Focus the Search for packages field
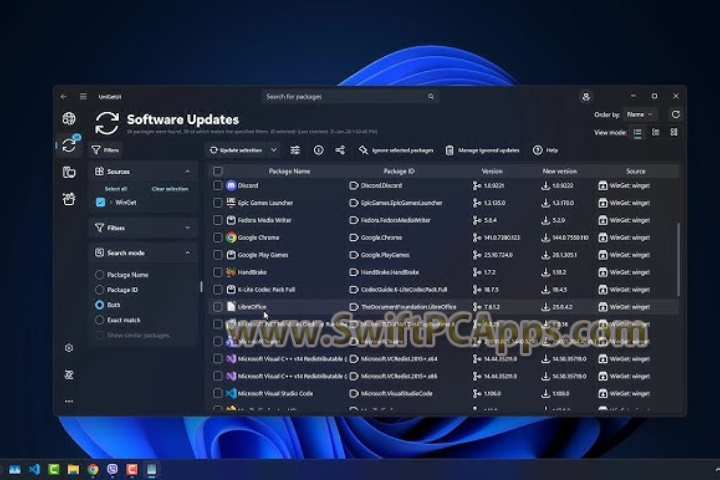Screen dimensions: 720x480 [x=350, y=96]
